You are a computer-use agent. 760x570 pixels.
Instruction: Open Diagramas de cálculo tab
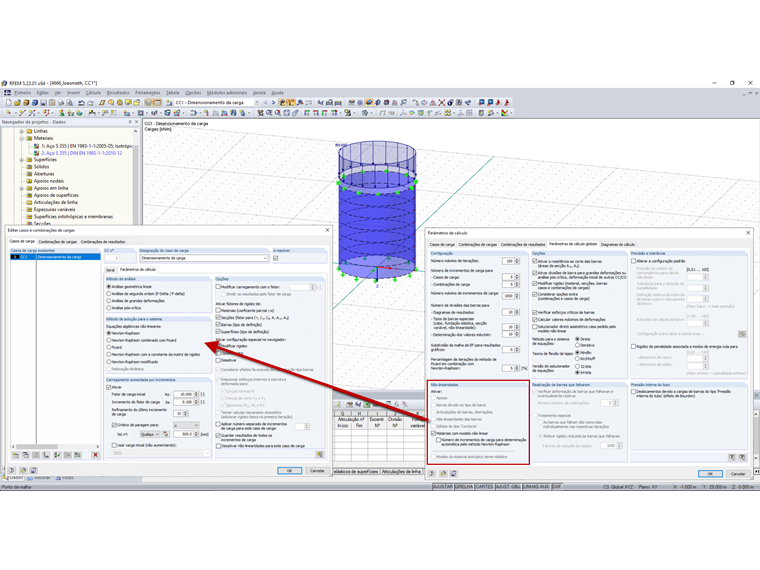[x=618, y=244]
